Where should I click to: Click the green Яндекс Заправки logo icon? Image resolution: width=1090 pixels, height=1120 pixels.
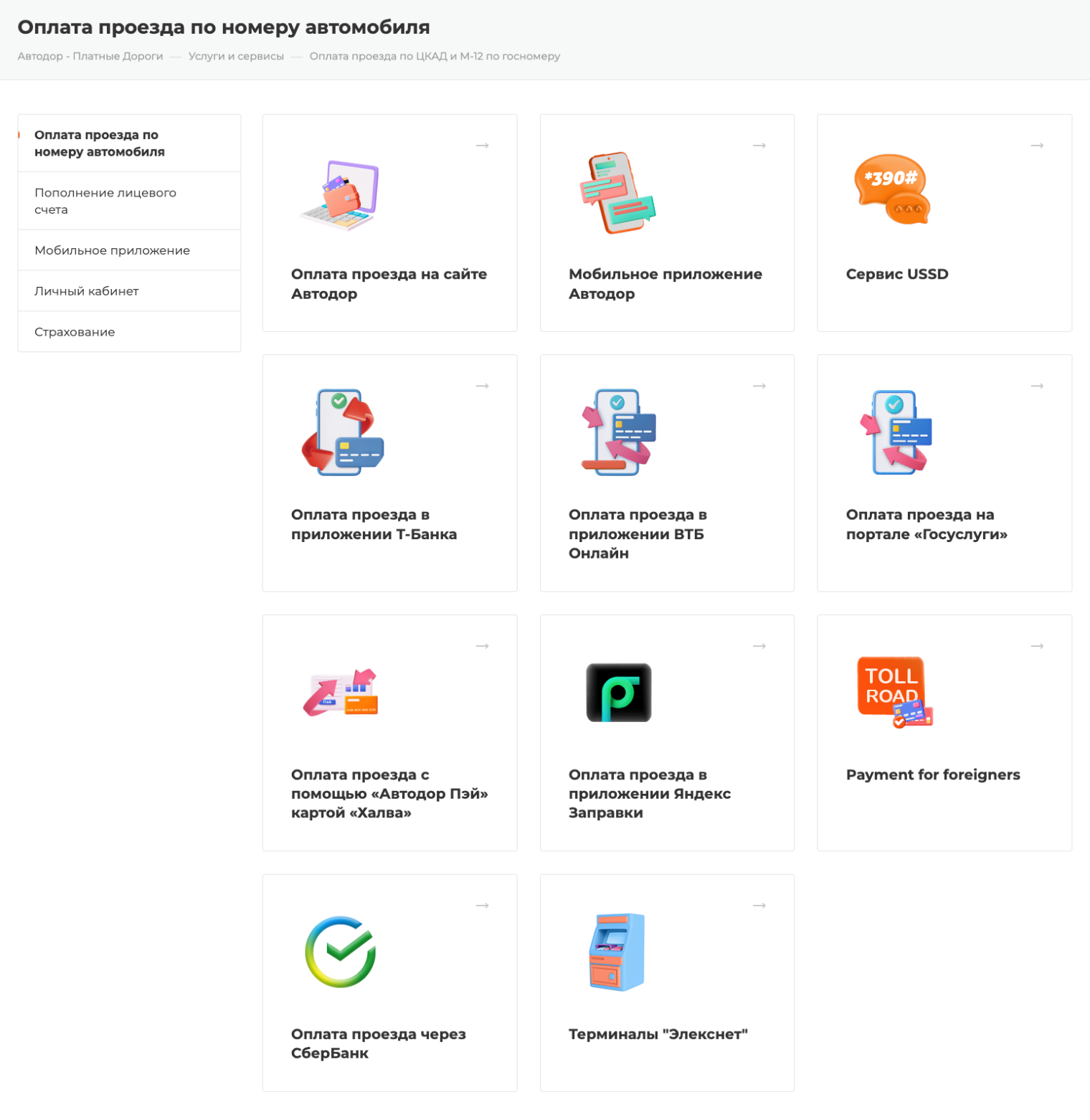coord(619,693)
